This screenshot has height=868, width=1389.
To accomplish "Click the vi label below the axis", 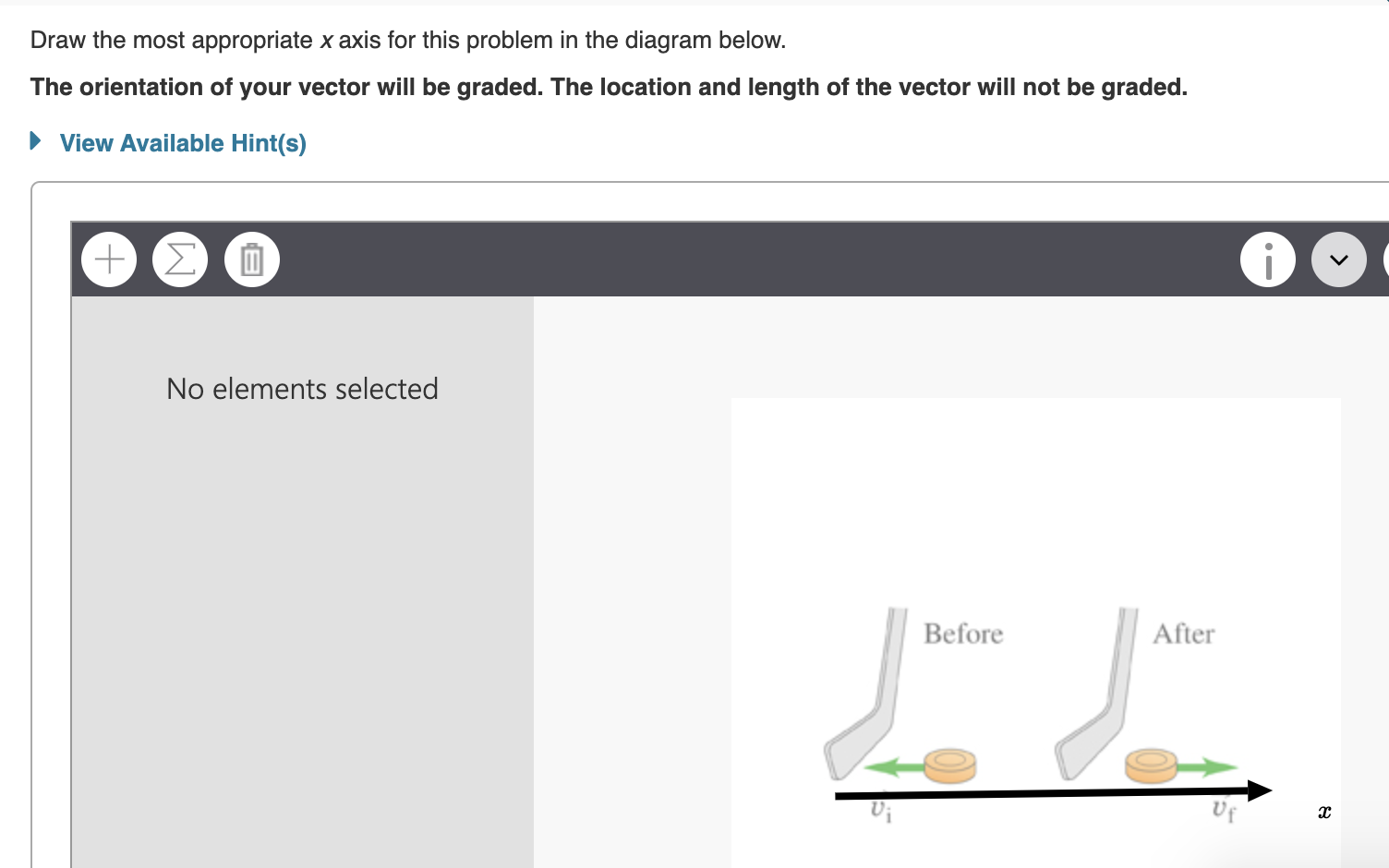I will coord(880,812).
